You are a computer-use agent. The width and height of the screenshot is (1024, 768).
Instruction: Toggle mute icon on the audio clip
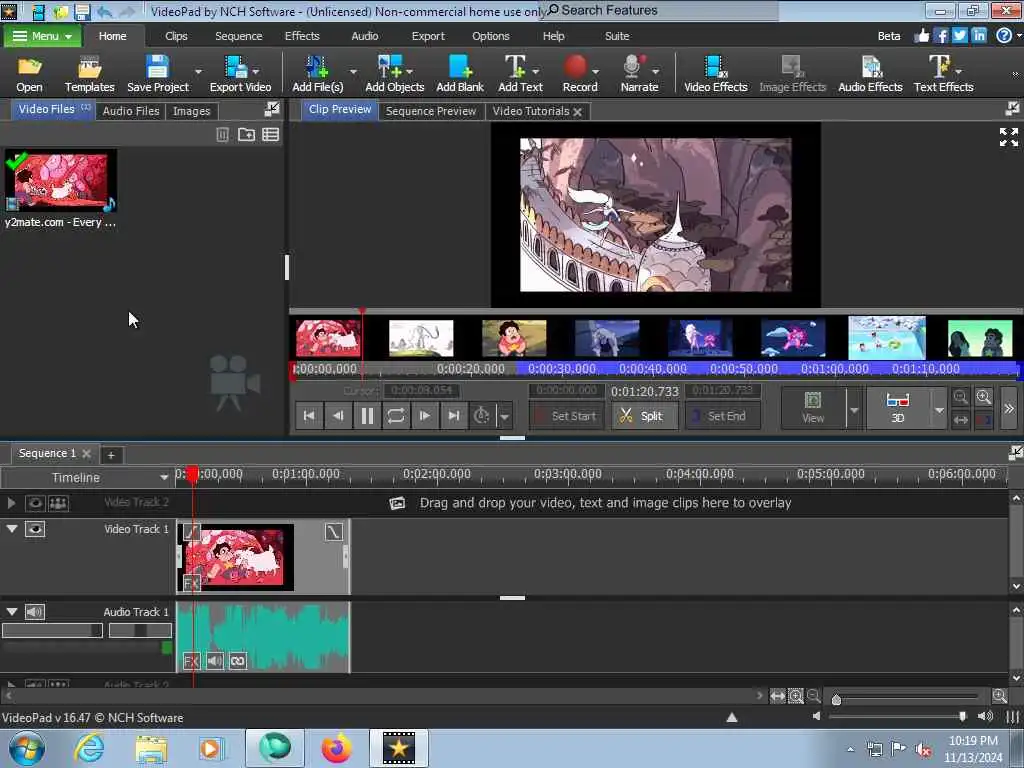pos(215,661)
